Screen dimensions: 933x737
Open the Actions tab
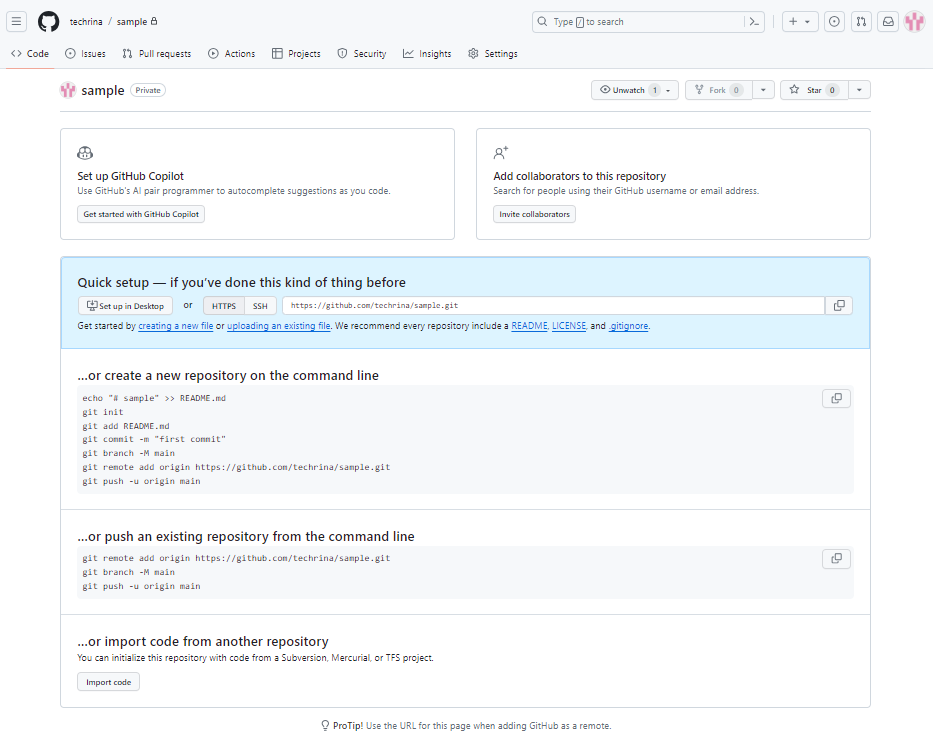231,54
